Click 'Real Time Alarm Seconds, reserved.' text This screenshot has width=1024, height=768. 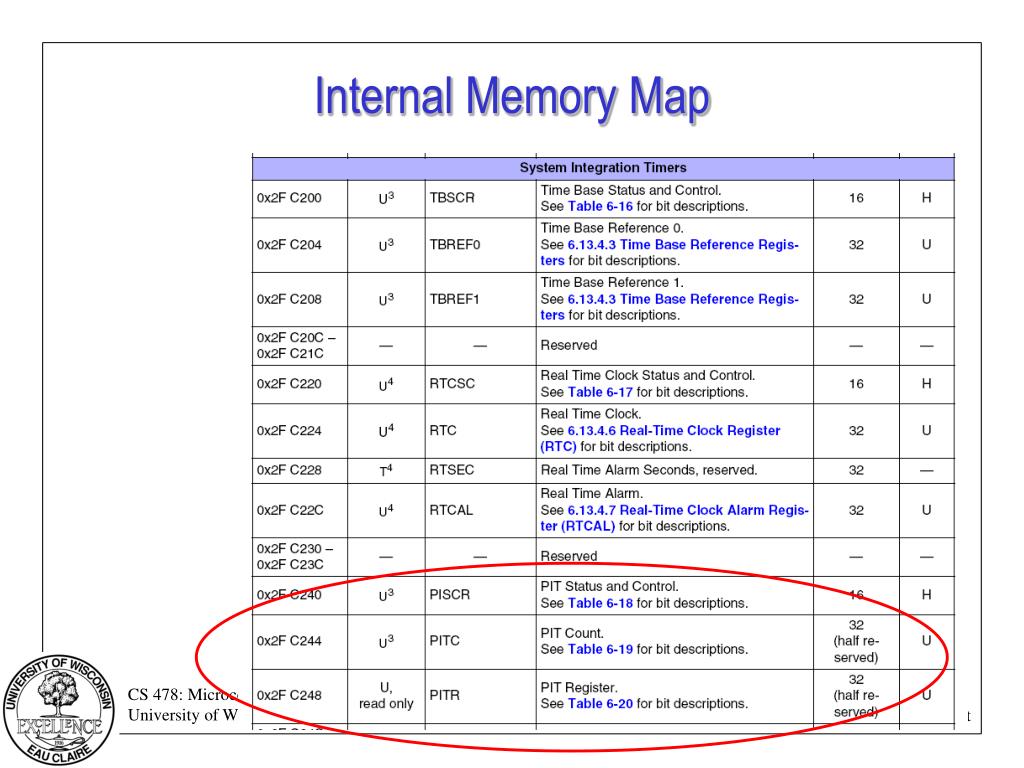coord(648,470)
